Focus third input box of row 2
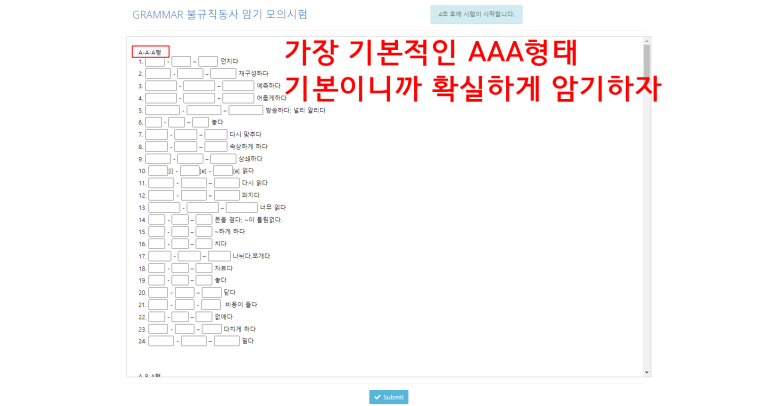 tap(223, 73)
